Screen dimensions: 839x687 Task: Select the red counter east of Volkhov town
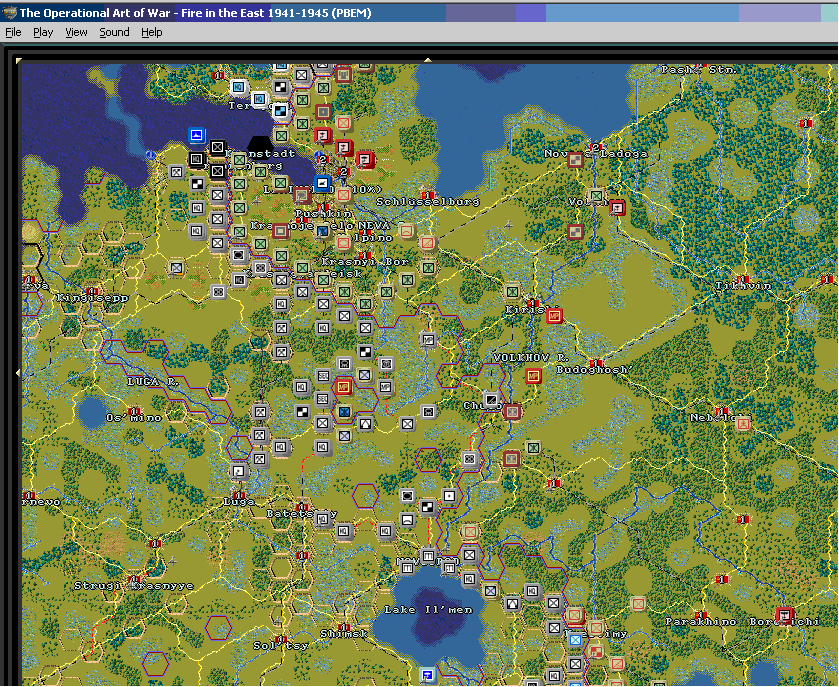click(617, 208)
